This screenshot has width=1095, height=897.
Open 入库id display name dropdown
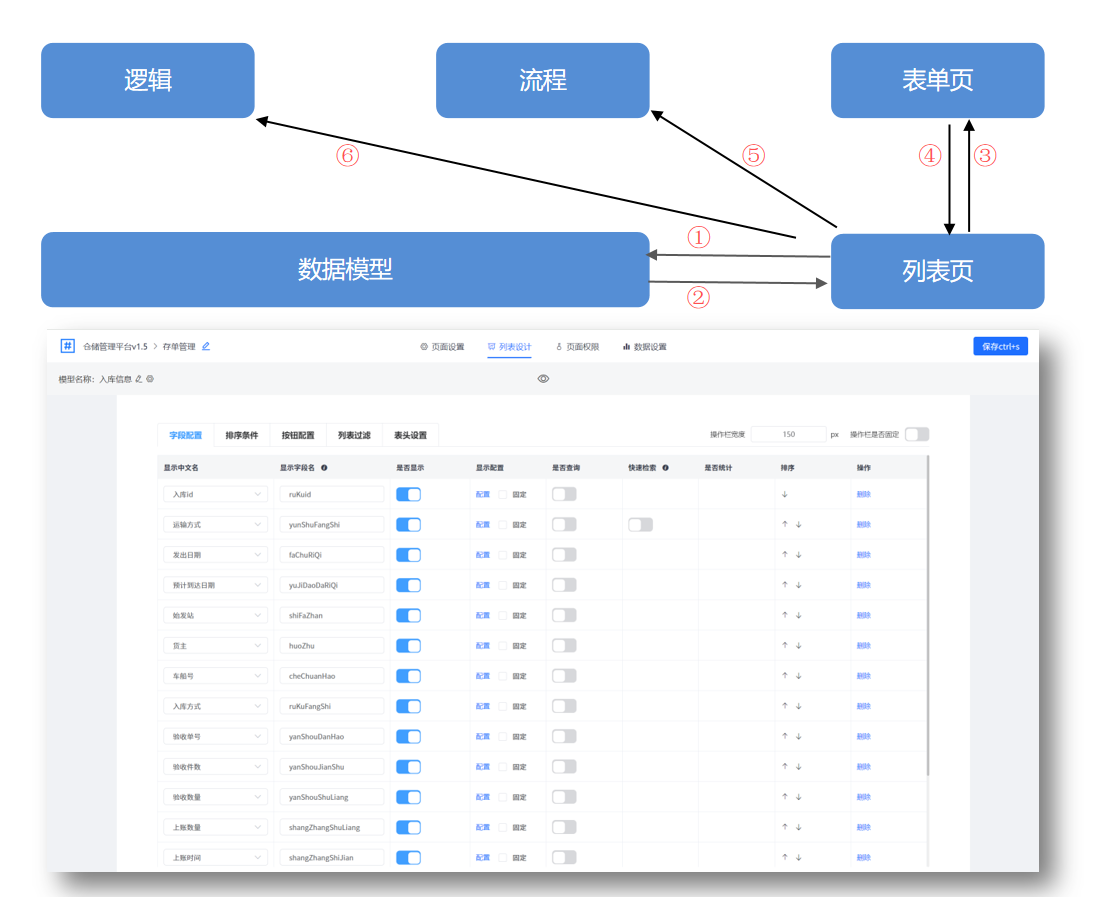point(215,494)
